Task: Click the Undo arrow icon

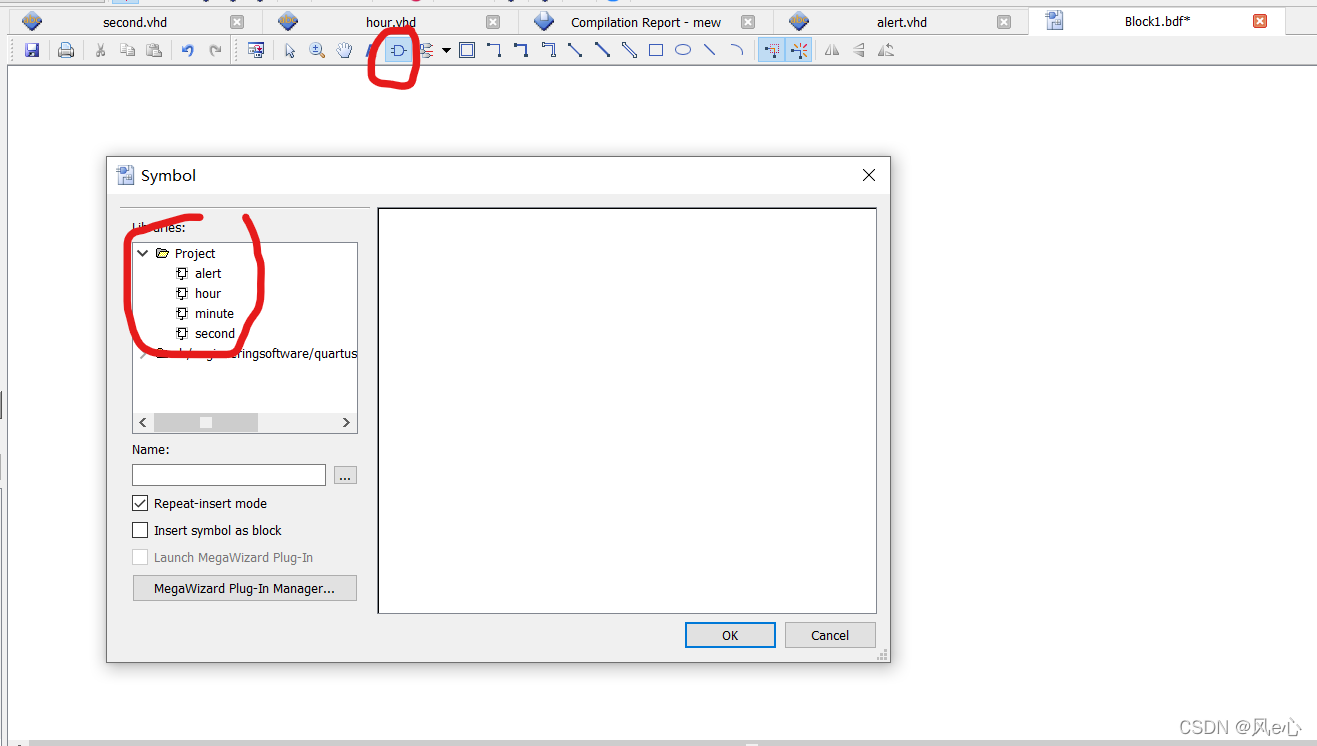Action: (187, 50)
